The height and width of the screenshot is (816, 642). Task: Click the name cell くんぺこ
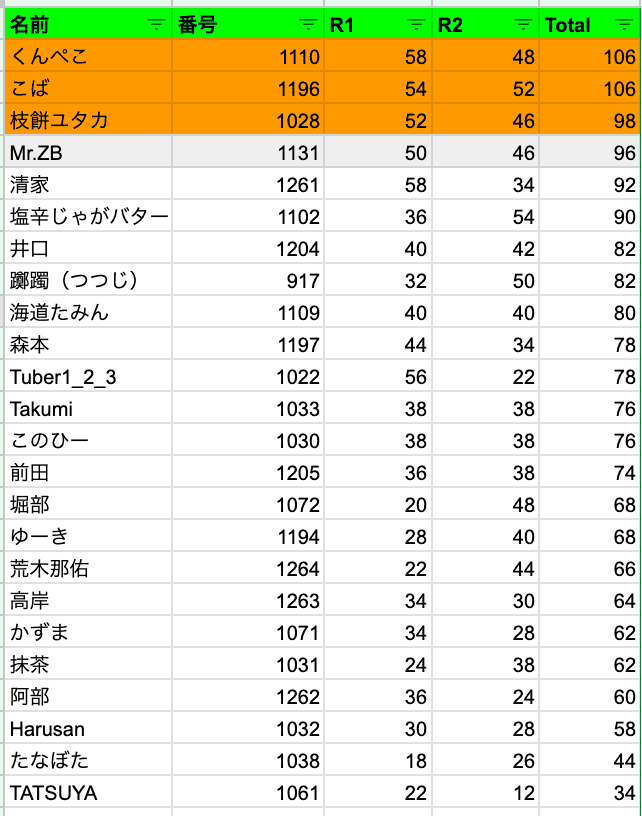[x=88, y=57]
